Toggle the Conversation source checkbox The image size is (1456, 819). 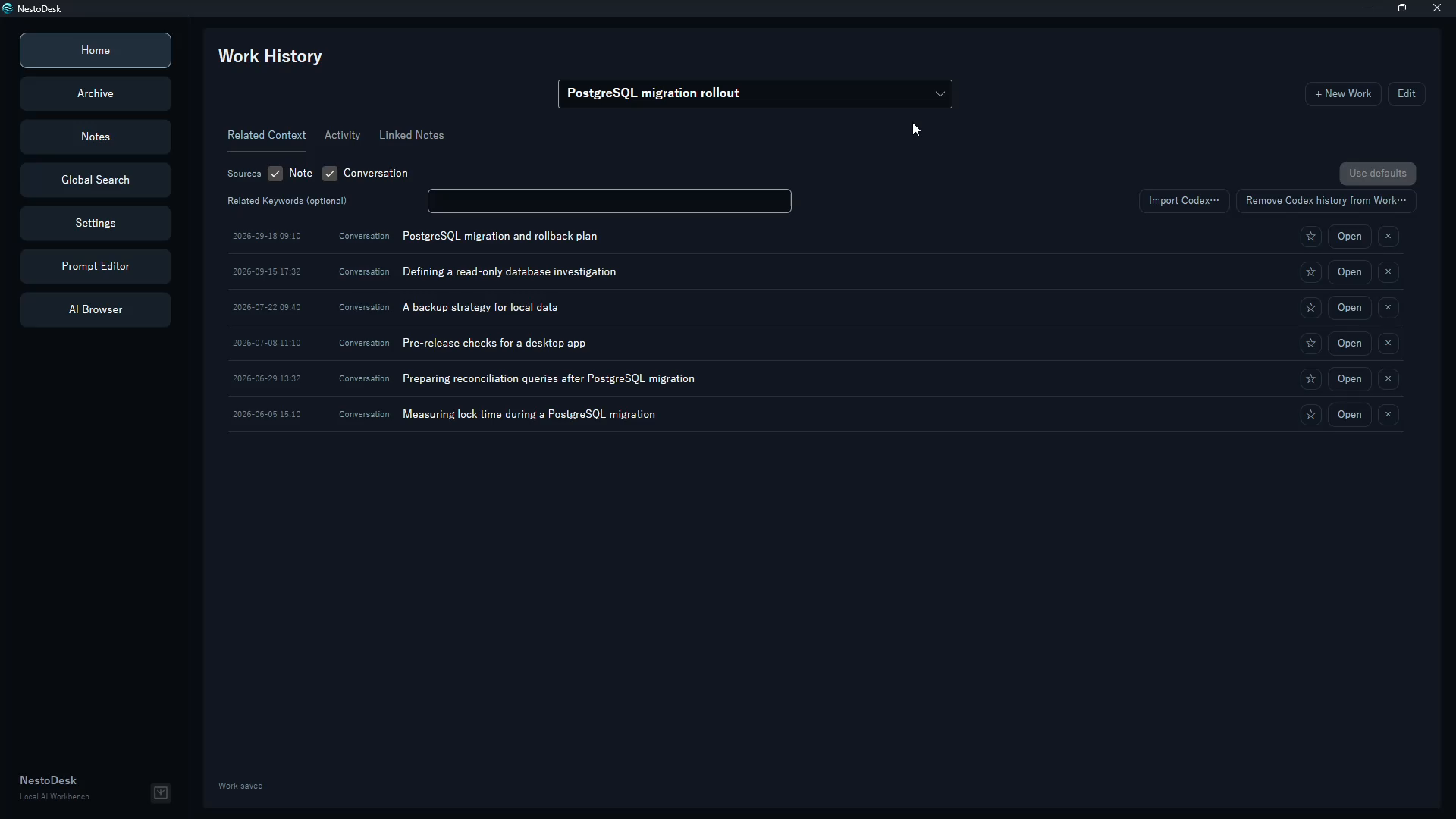(x=330, y=174)
